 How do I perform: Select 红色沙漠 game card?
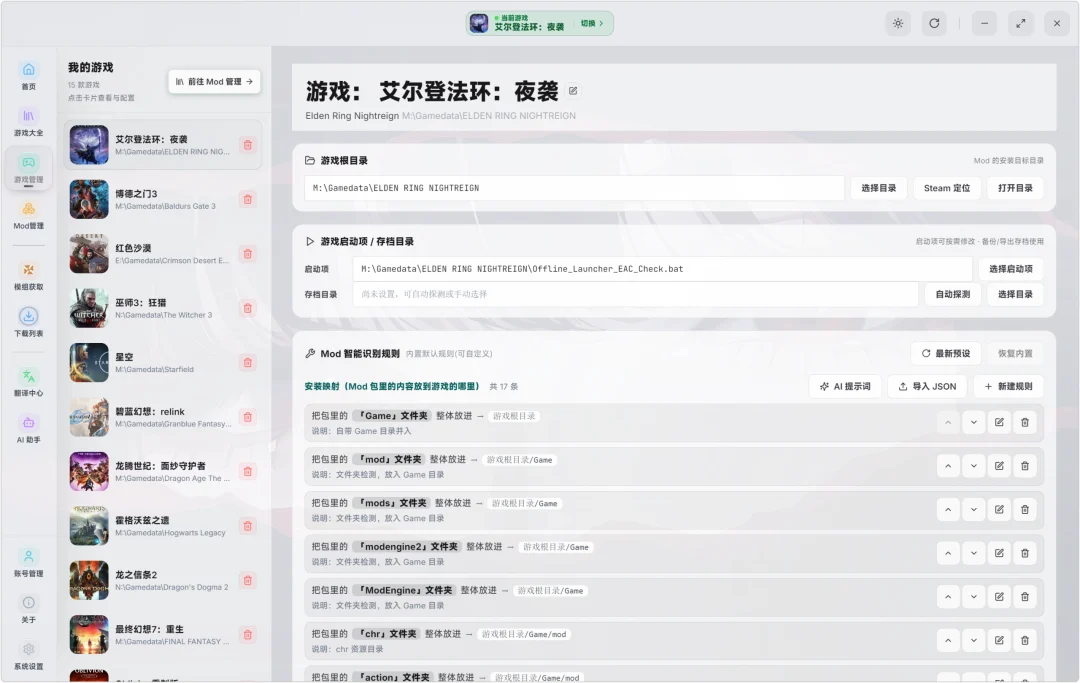(163, 253)
